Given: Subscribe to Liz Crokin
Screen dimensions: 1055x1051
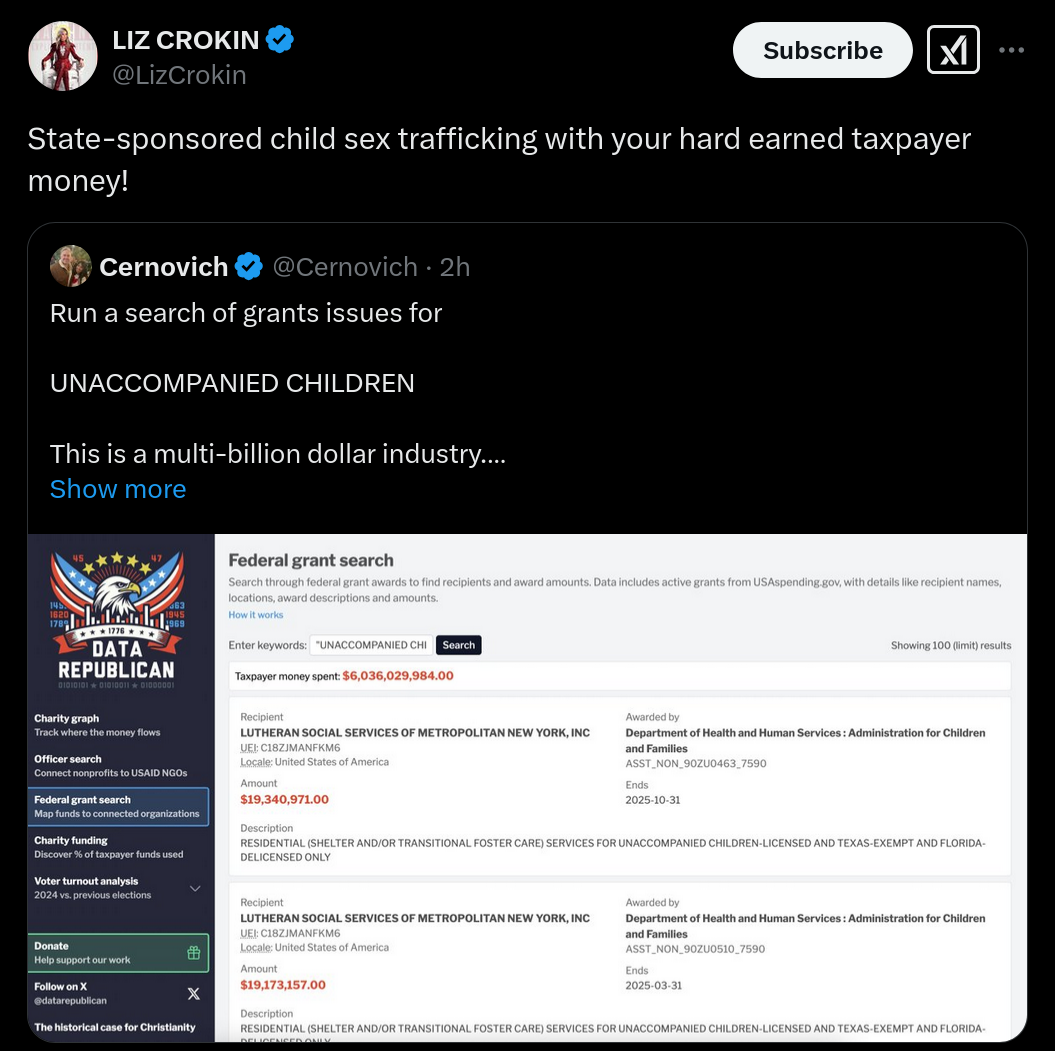Looking at the screenshot, I should tap(822, 50).
